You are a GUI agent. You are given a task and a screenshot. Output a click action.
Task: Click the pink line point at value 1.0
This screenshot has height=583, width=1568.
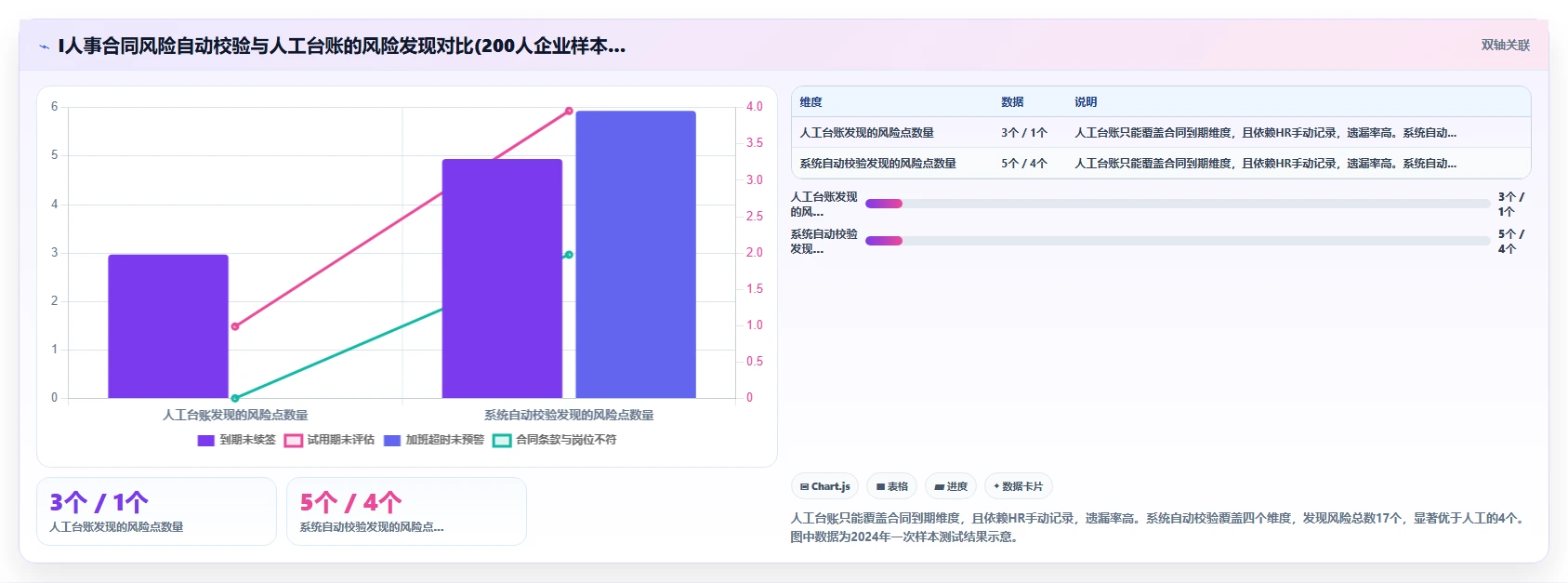tap(235, 326)
